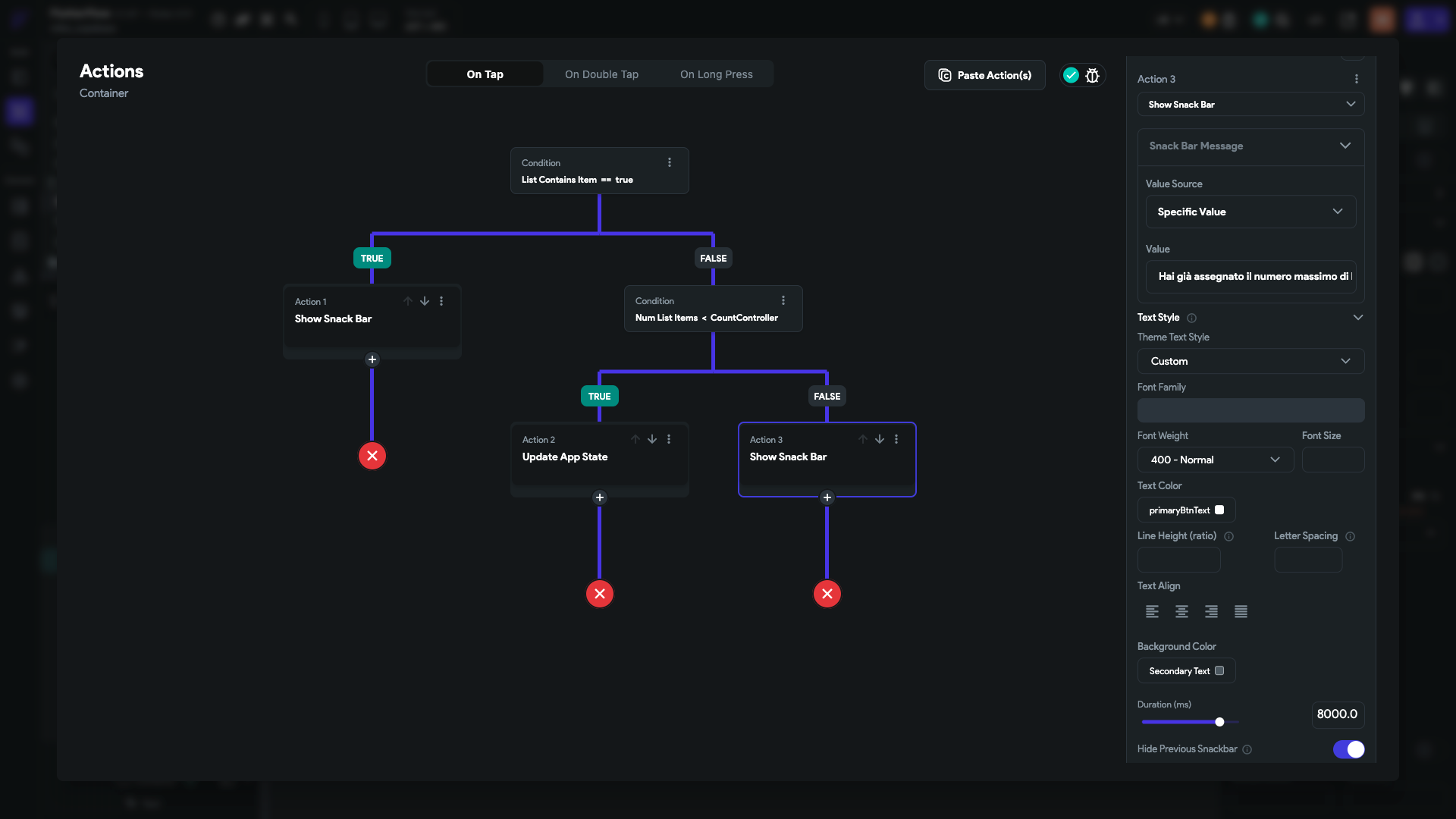Switch to the On Double Tap tab
The image size is (1456, 819).
[601, 74]
